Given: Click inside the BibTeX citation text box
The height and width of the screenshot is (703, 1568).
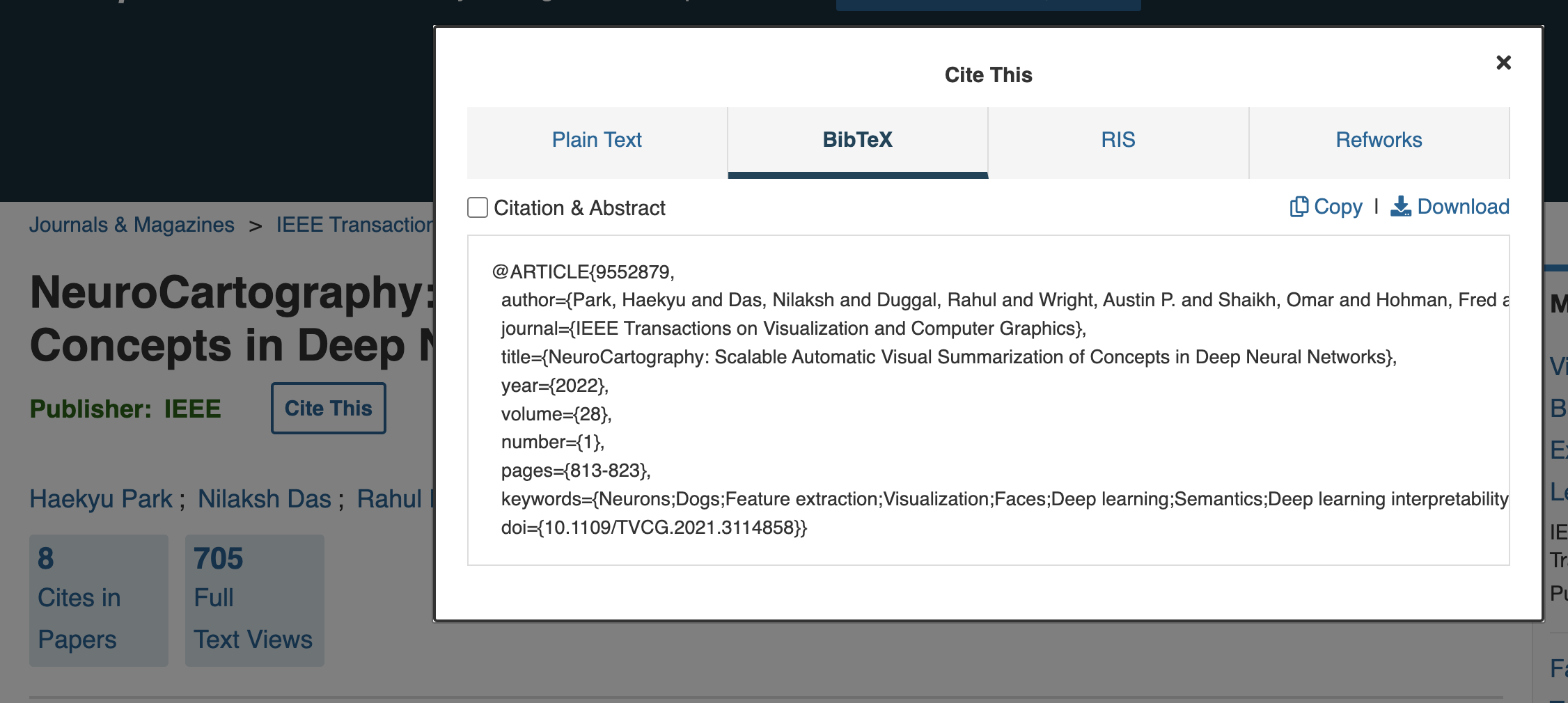Looking at the screenshot, I should (989, 400).
